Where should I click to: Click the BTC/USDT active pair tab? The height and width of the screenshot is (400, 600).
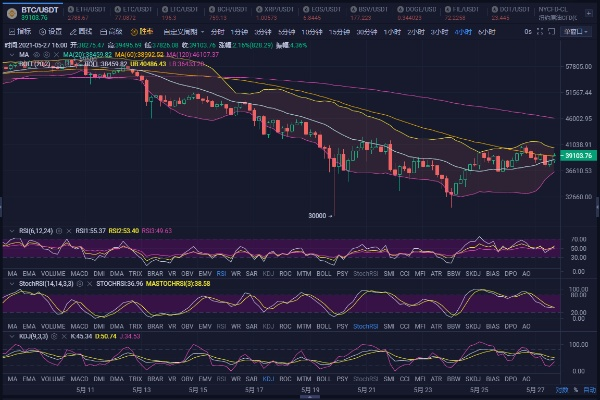coord(34,13)
